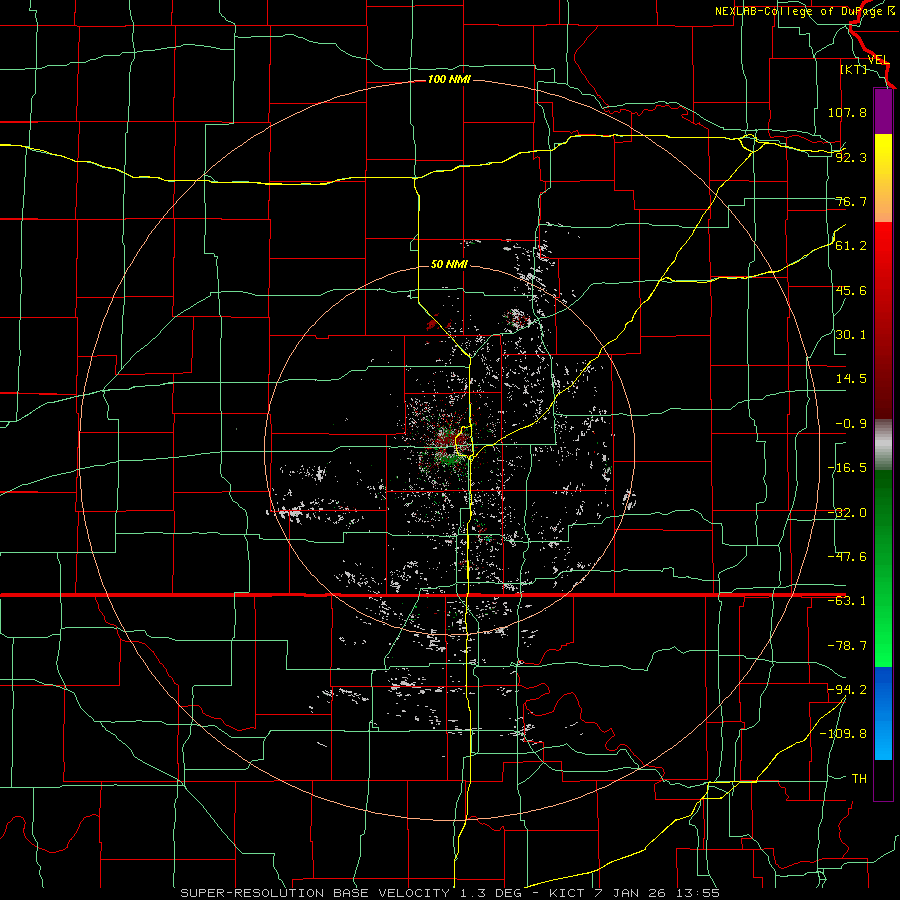The image size is (900, 900).
Task: Pick the green segment of velocity color bar
Action: coord(883,568)
